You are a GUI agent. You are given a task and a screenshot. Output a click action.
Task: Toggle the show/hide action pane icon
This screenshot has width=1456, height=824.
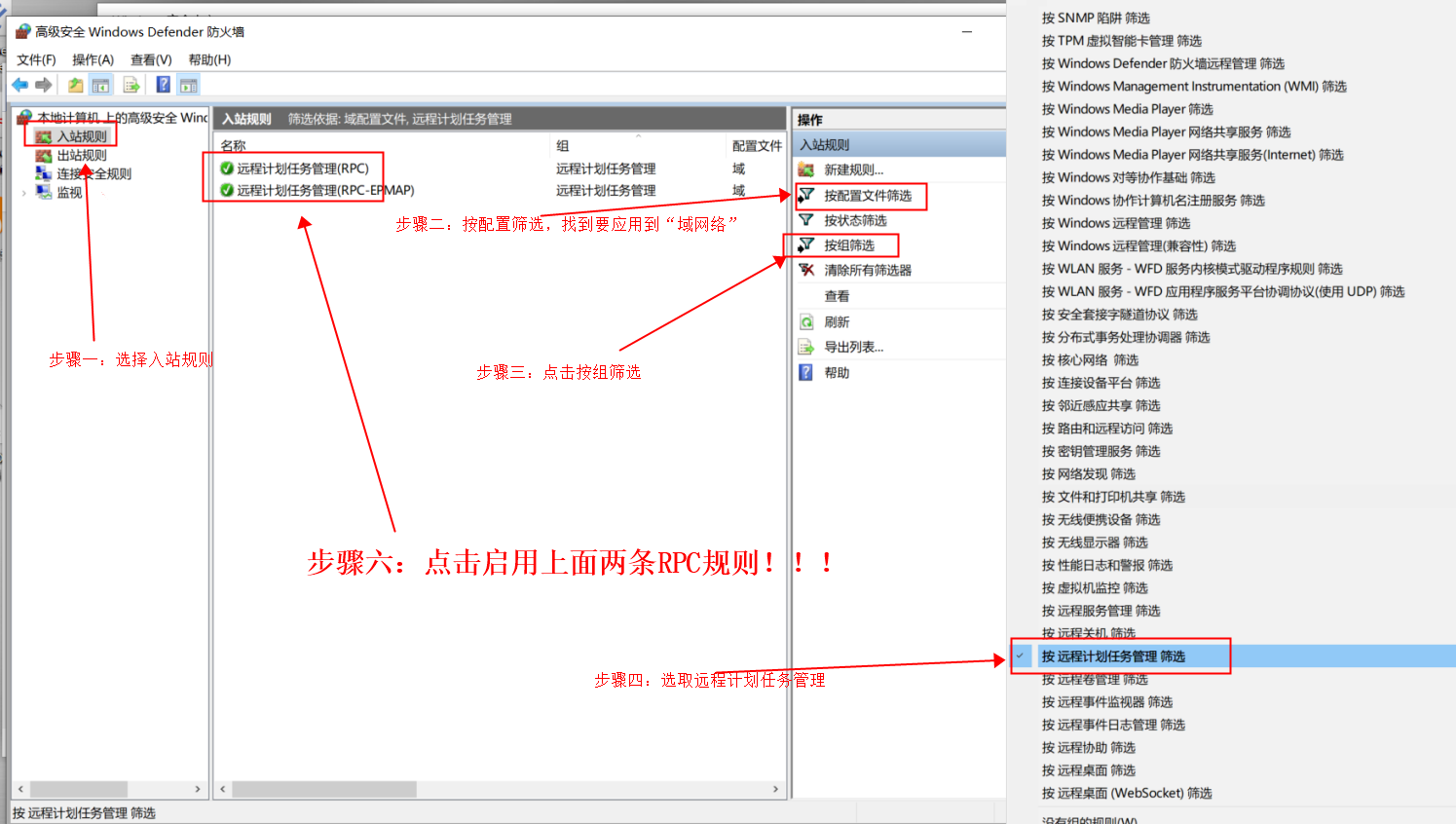coord(188,85)
